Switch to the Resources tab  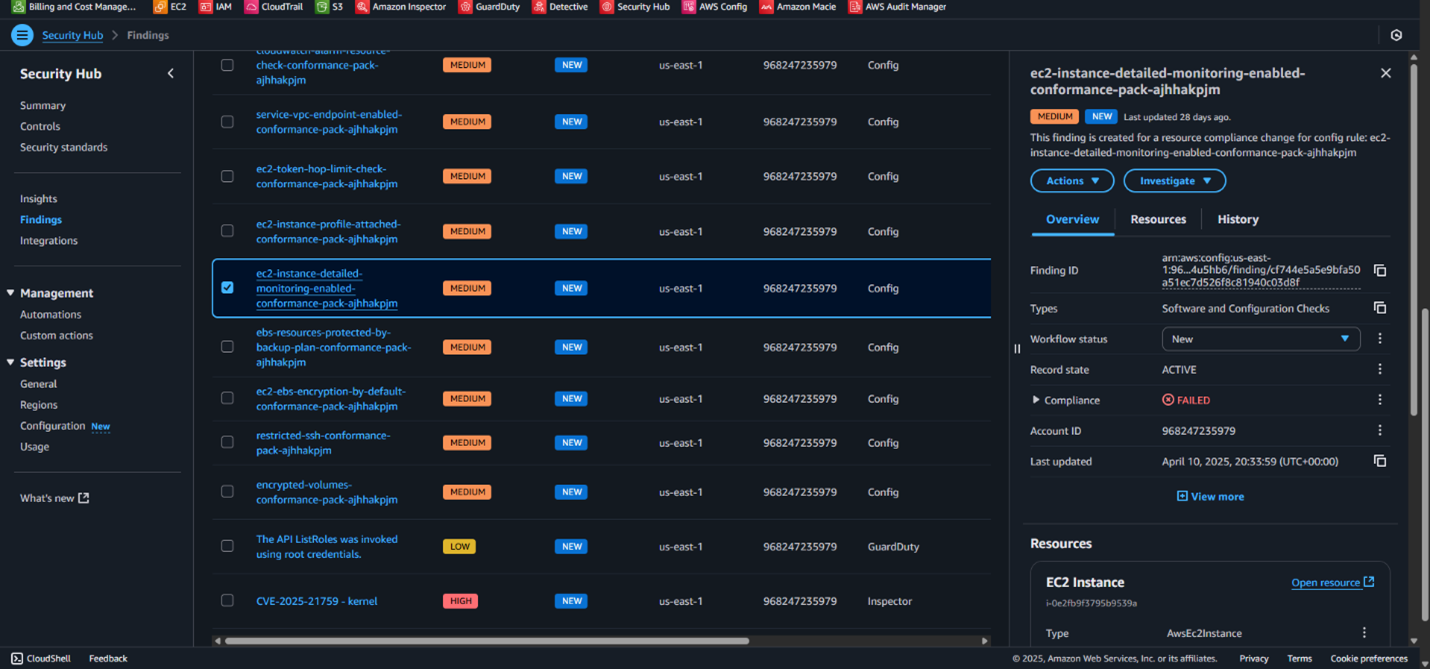(x=1157, y=219)
